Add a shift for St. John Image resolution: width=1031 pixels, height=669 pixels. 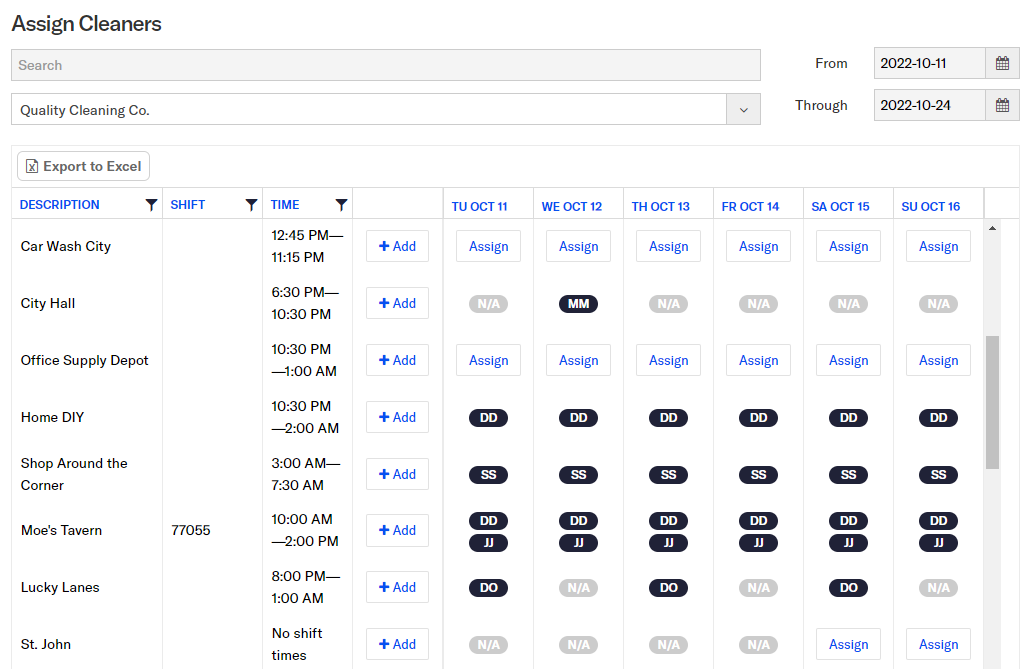pyautogui.click(x=397, y=644)
